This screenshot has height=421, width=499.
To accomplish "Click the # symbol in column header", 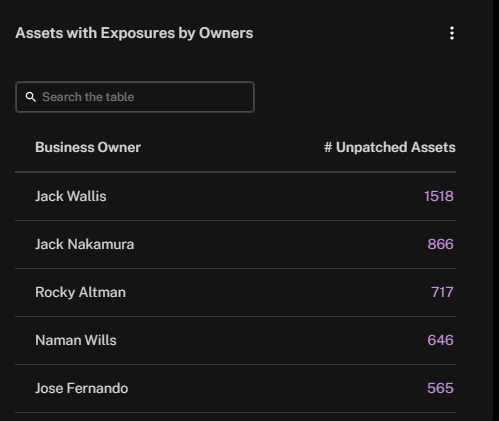I will pos(328,147).
